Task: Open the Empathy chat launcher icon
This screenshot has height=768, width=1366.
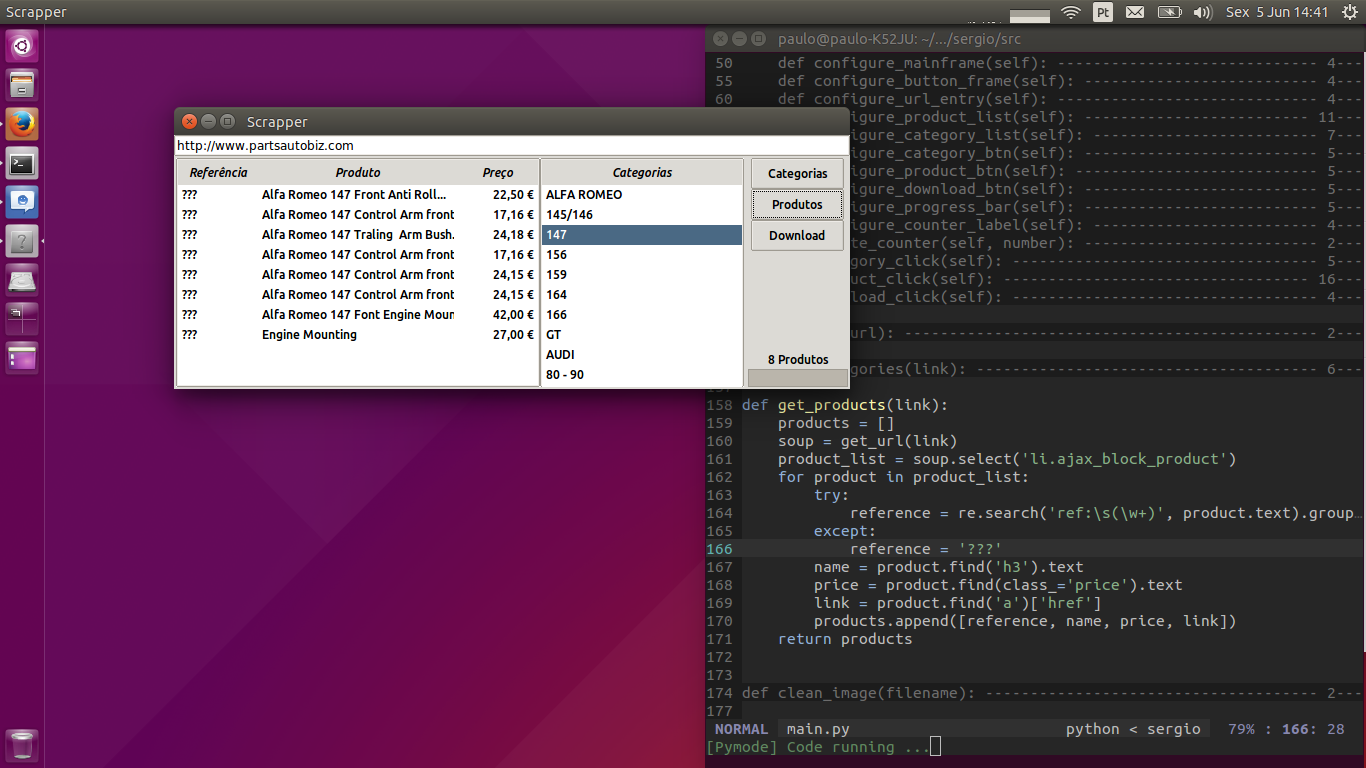Action: 22,202
